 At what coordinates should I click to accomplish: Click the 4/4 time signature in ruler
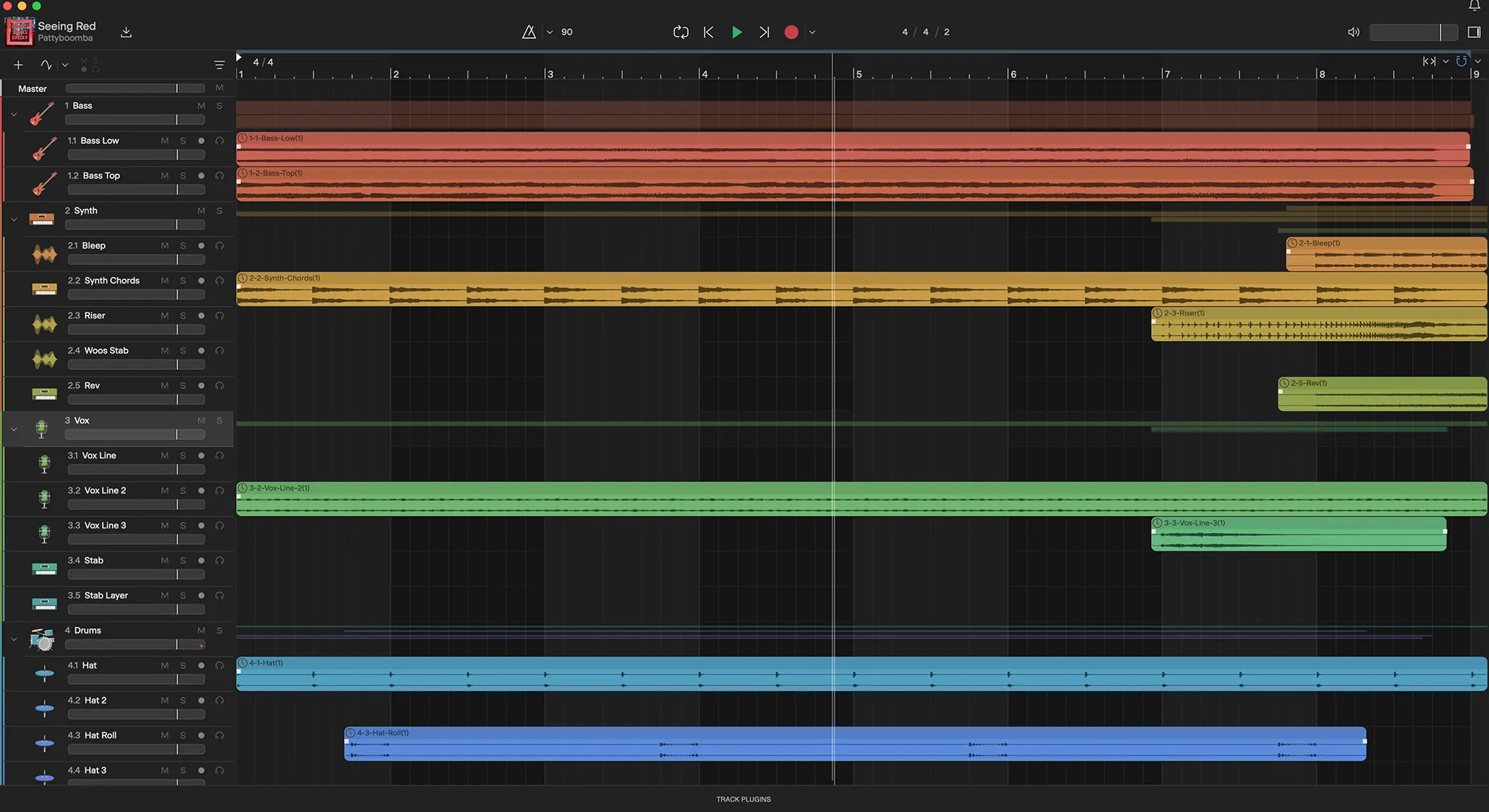263,62
